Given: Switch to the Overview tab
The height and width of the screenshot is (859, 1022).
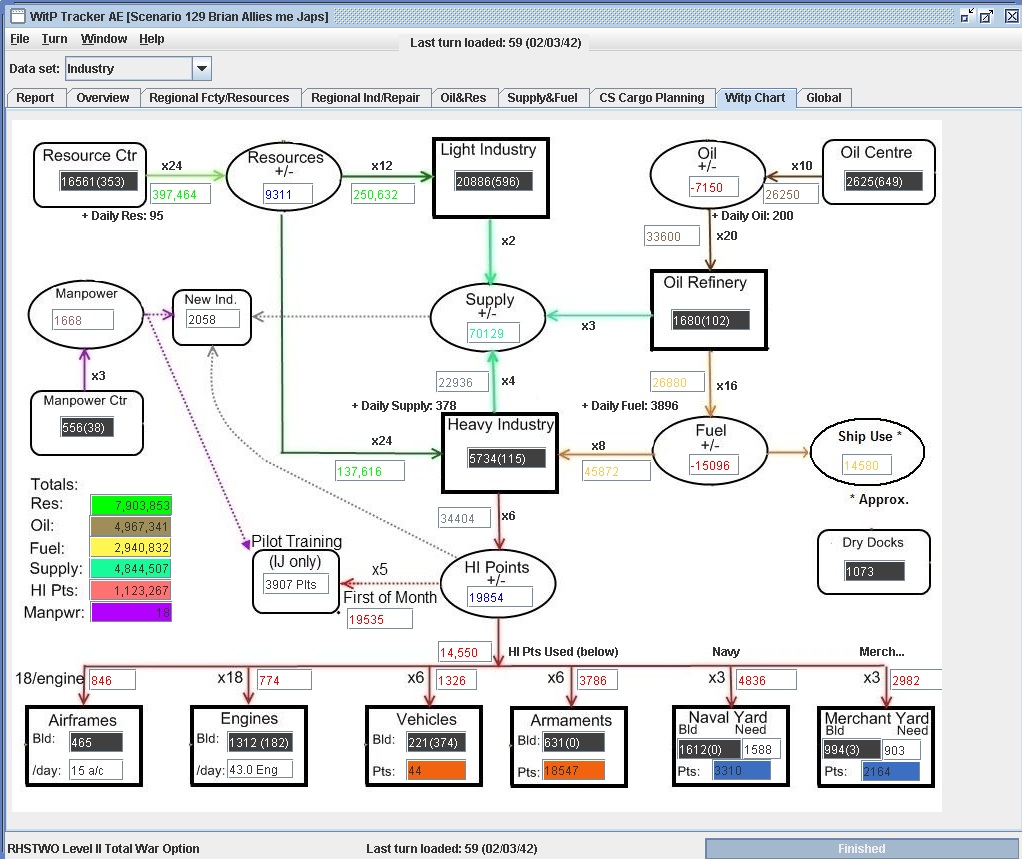Looking at the screenshot, I should [102, 98].
